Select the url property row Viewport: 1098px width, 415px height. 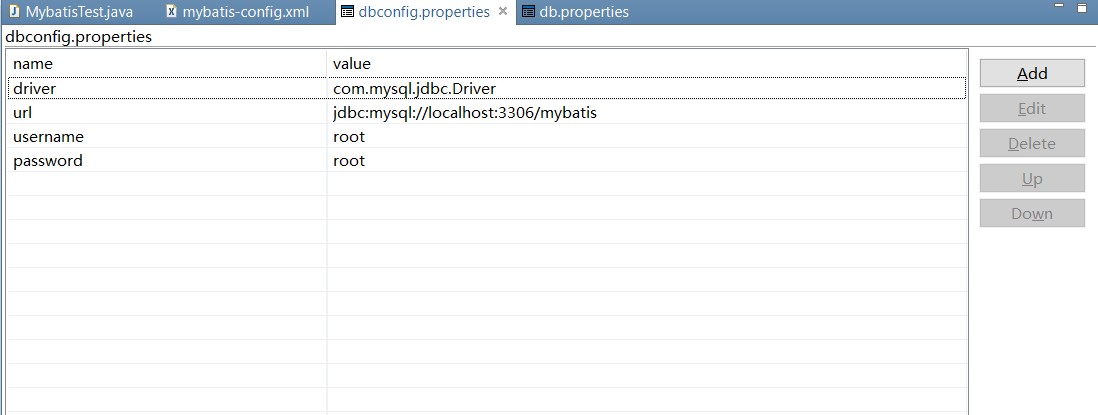coord(487,112)
